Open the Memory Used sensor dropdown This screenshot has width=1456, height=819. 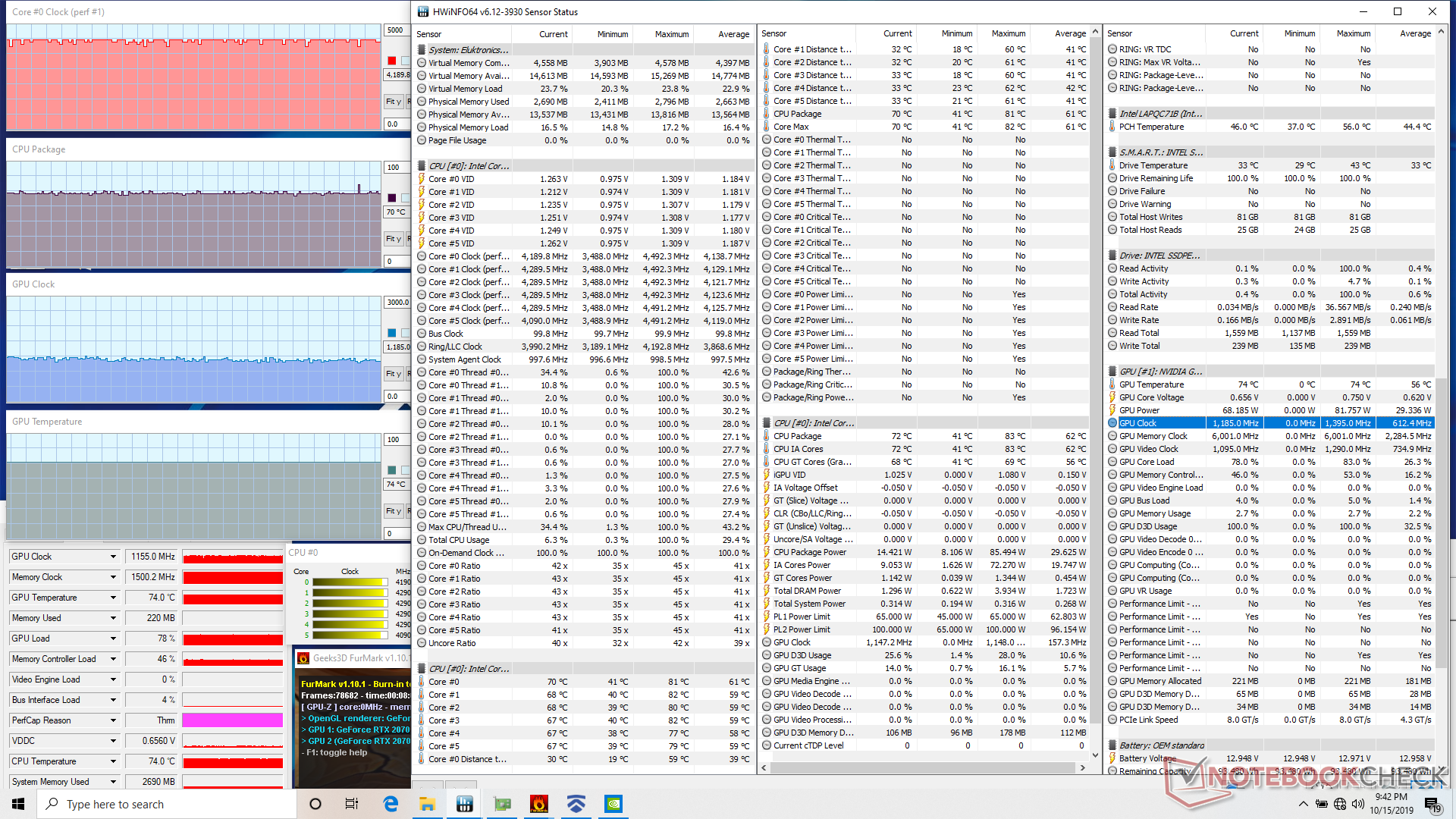pyautogui.click(x=113, y=618)
